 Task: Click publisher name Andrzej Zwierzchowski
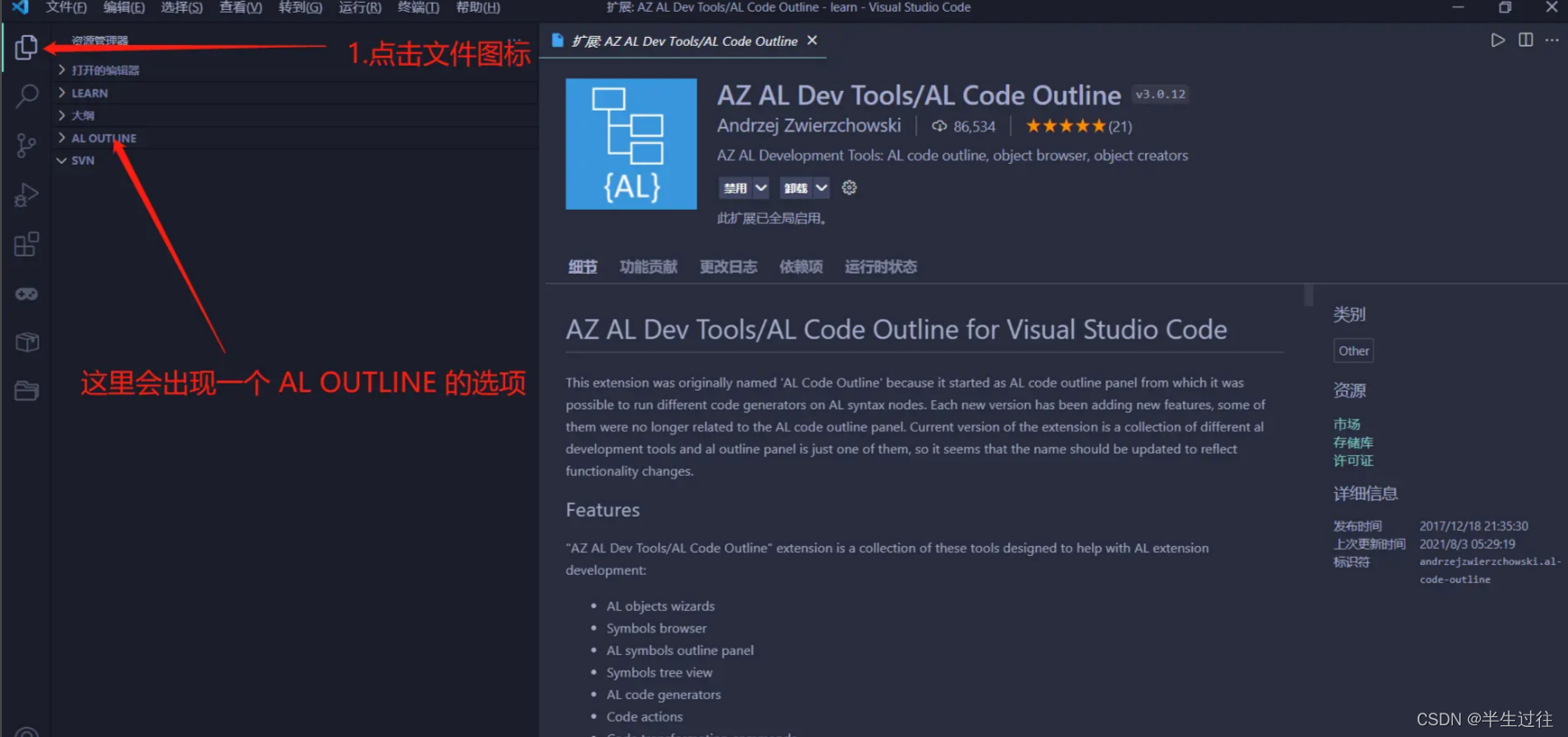click(x=808, y=126)
